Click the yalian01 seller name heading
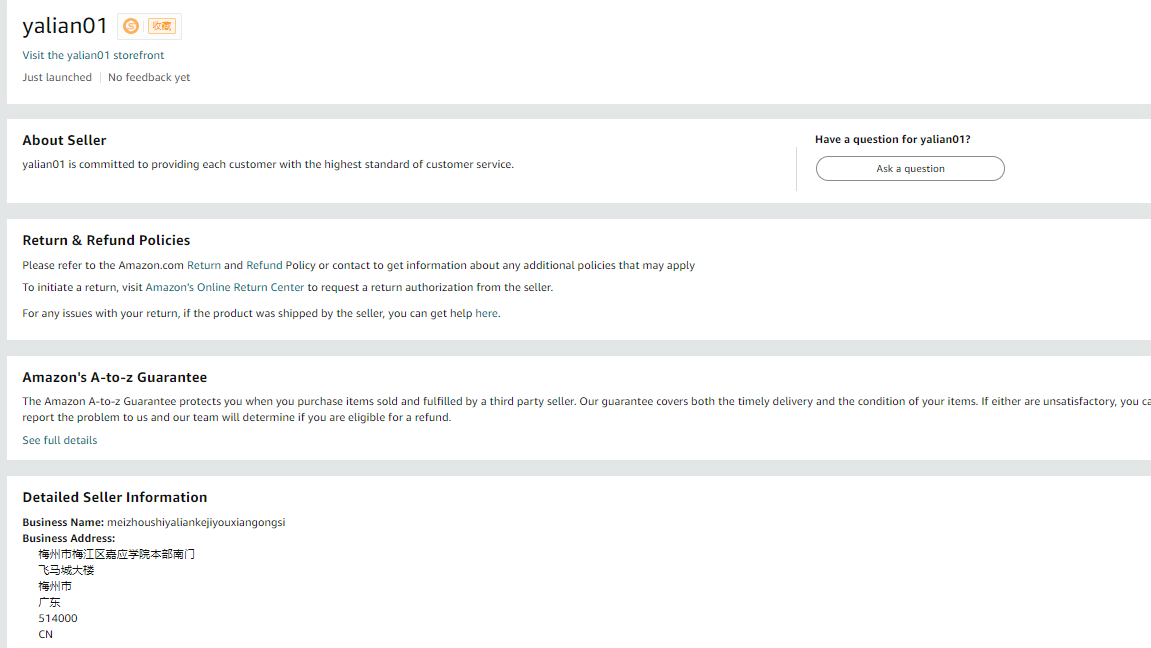This screenshot has height=648, width=1151. (65, 26)
